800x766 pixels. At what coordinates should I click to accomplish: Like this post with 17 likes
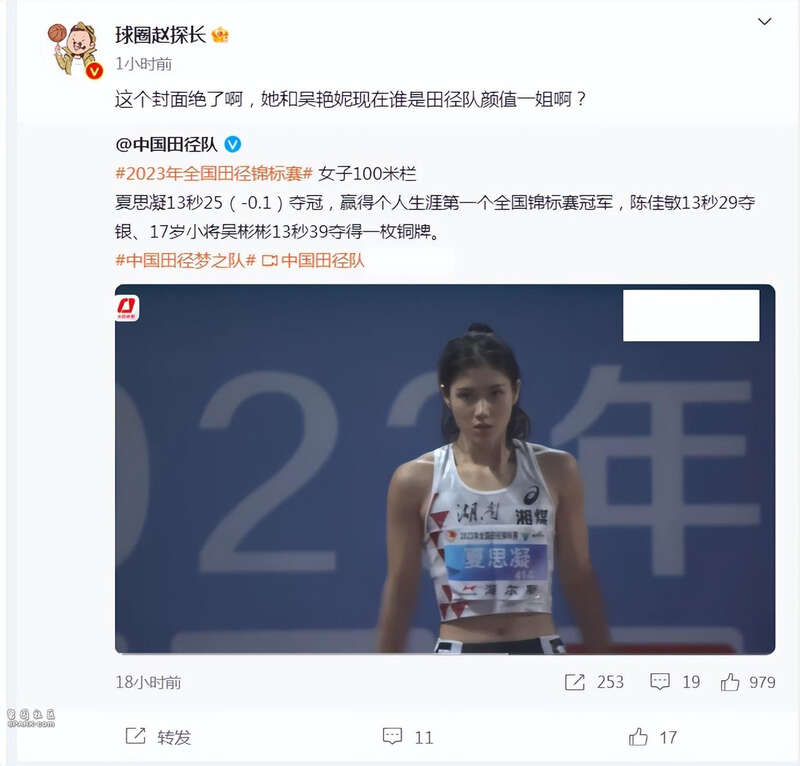653,736
